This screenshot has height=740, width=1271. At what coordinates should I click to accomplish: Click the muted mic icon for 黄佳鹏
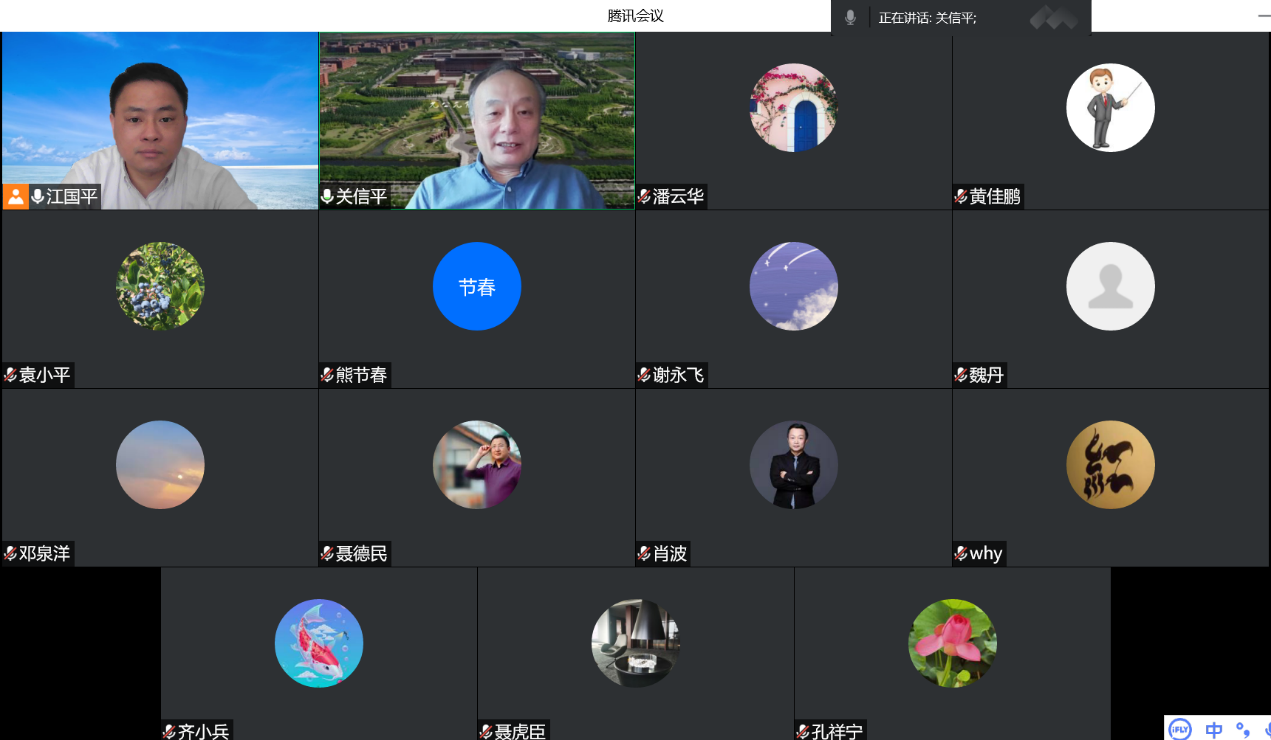point(961,196)
